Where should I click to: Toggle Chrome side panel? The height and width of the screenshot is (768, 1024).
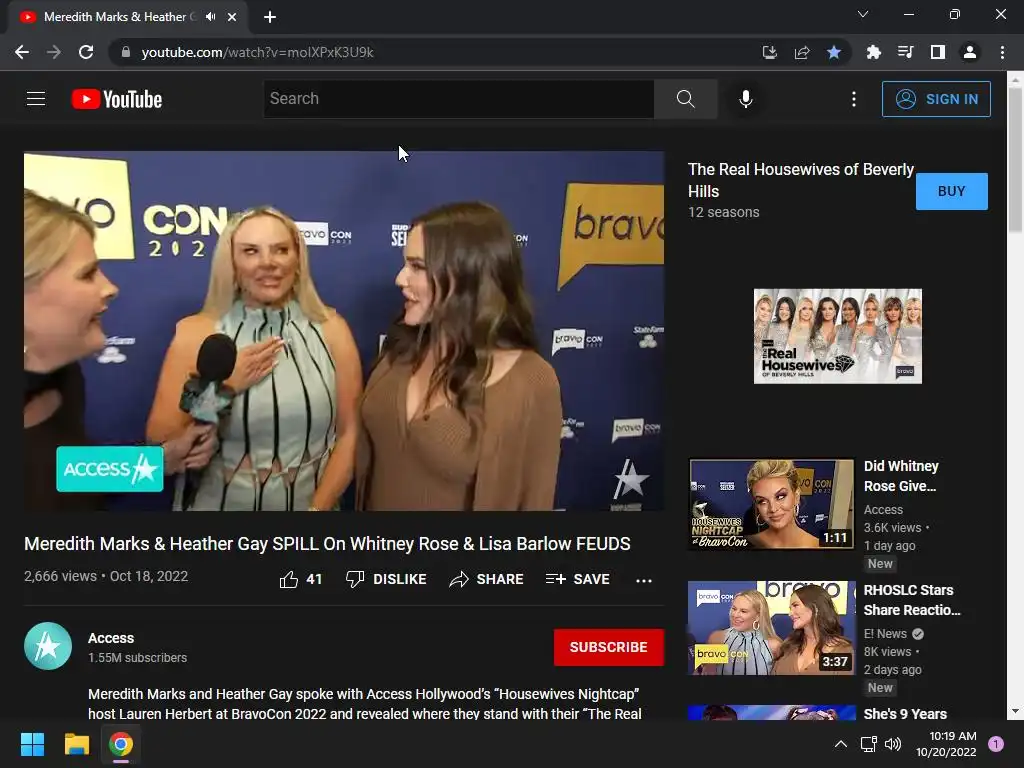coord(938,52)
